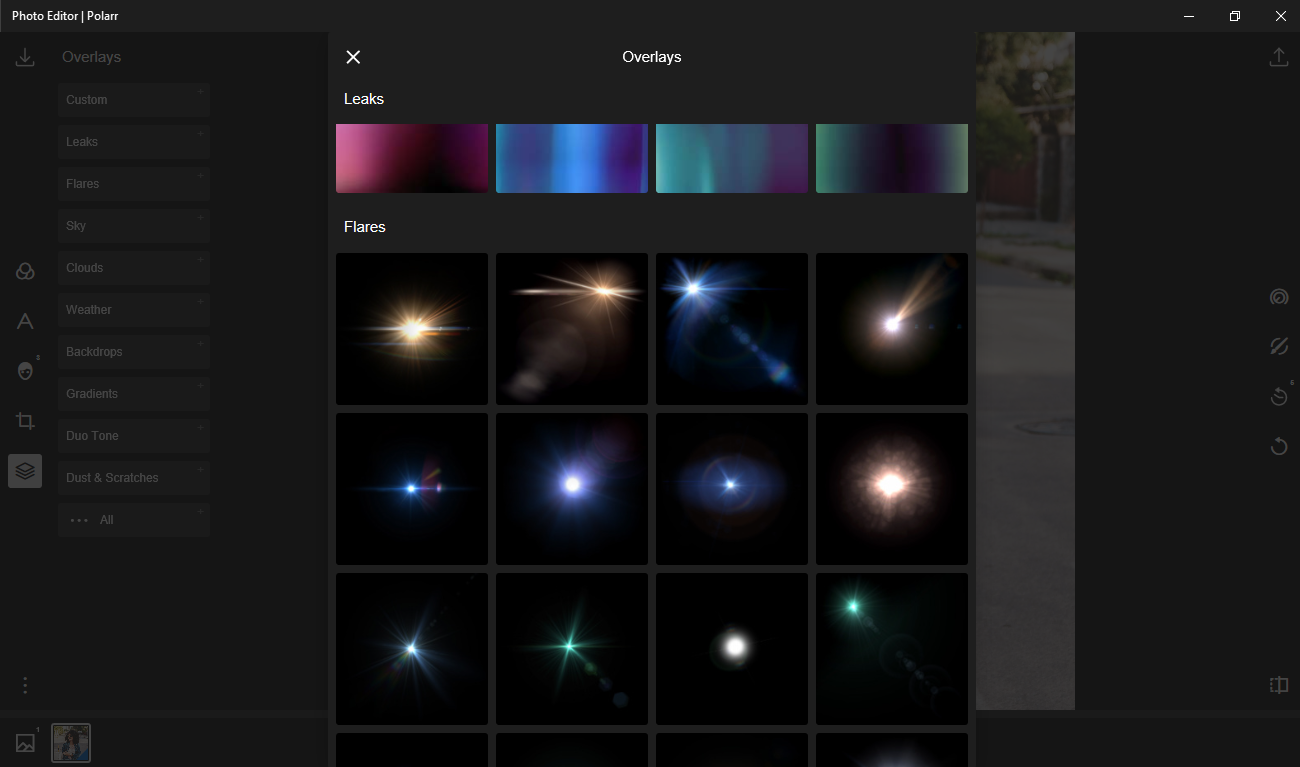Select the Layers tool in the sidebar
The width and height of the screenshot is (1300, 767).
(25, 470)
